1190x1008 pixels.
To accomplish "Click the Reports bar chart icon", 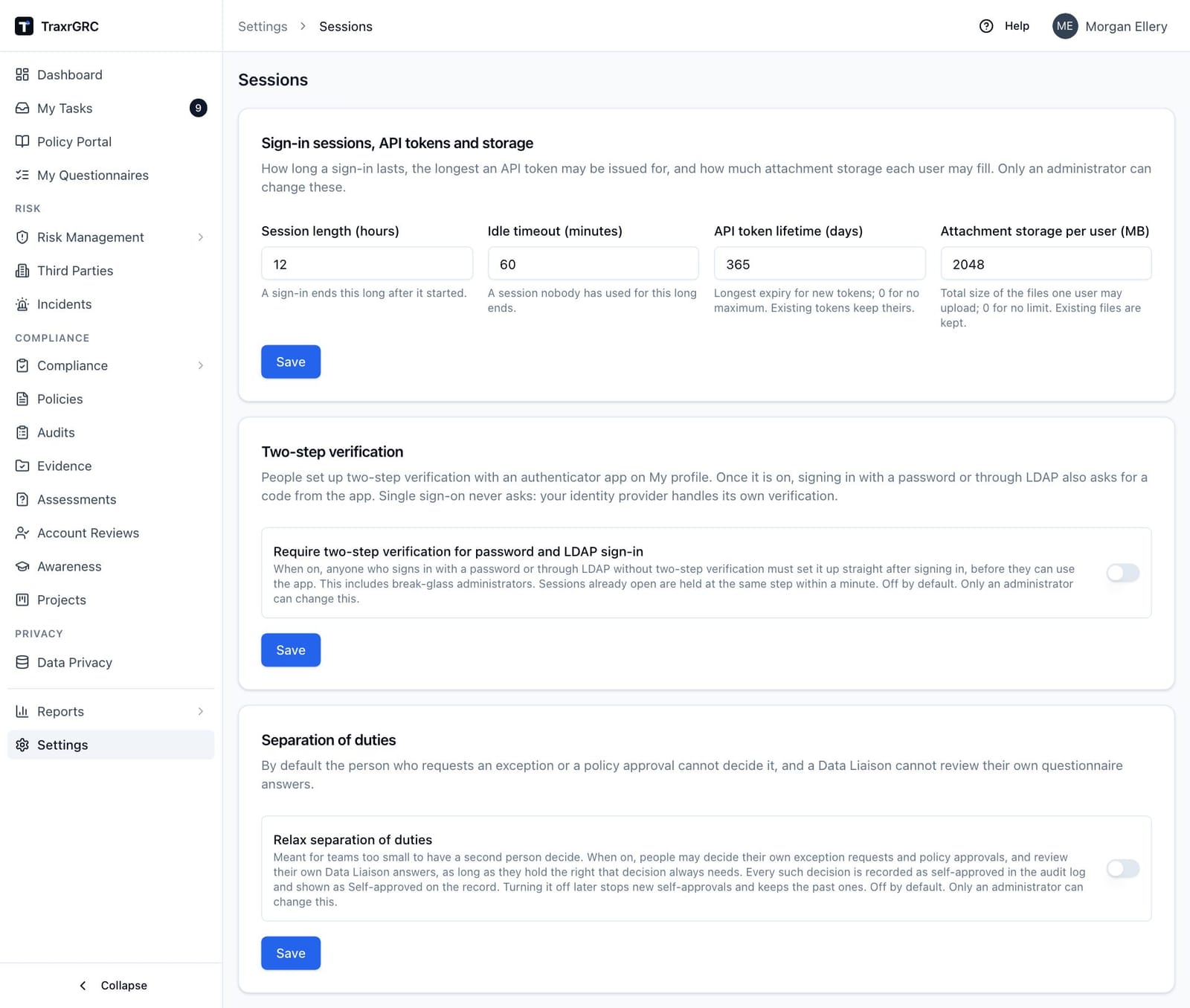I will tap(22, 711).
